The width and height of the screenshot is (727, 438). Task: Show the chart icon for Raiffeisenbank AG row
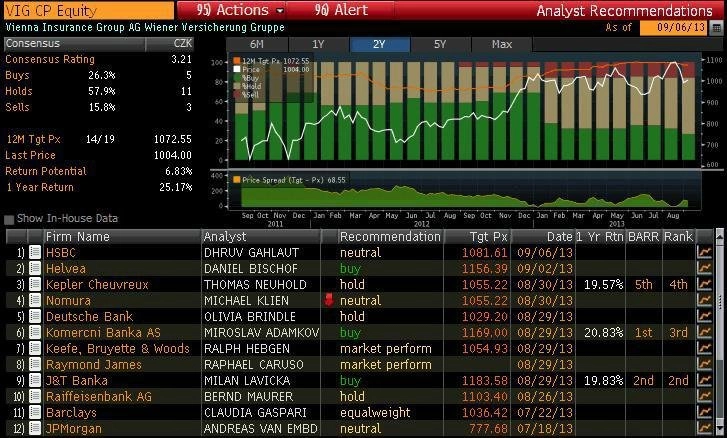click(x=704, y=396)
